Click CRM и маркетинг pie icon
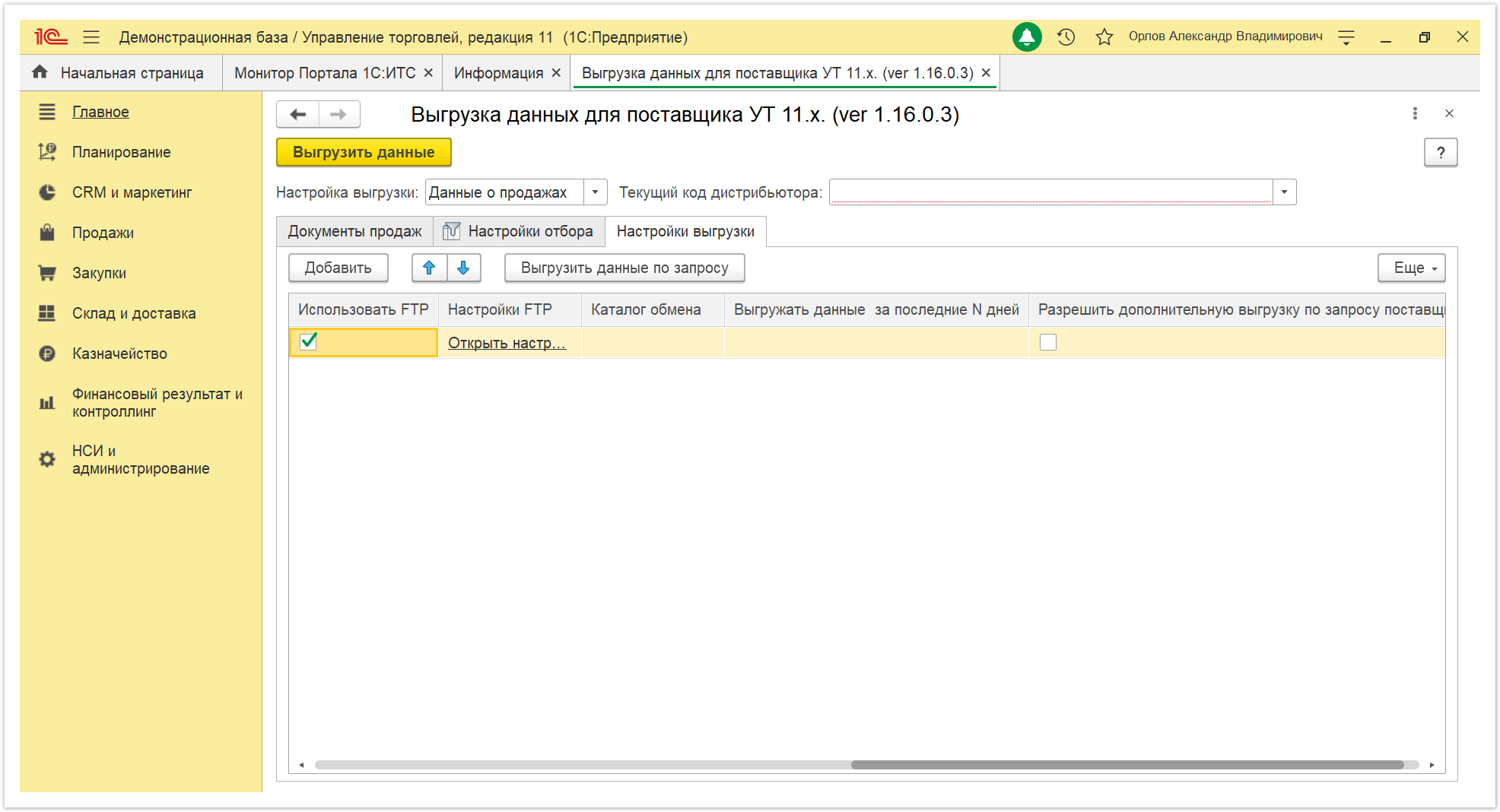This screenshot has height=812, width=1500. coord(47,192)
